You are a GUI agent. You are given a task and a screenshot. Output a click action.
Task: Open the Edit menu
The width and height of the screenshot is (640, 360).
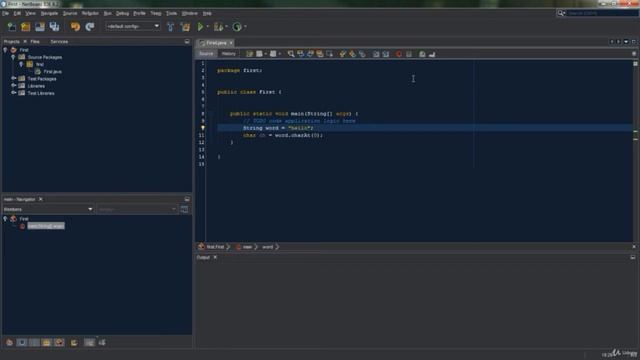pos(17,13)
